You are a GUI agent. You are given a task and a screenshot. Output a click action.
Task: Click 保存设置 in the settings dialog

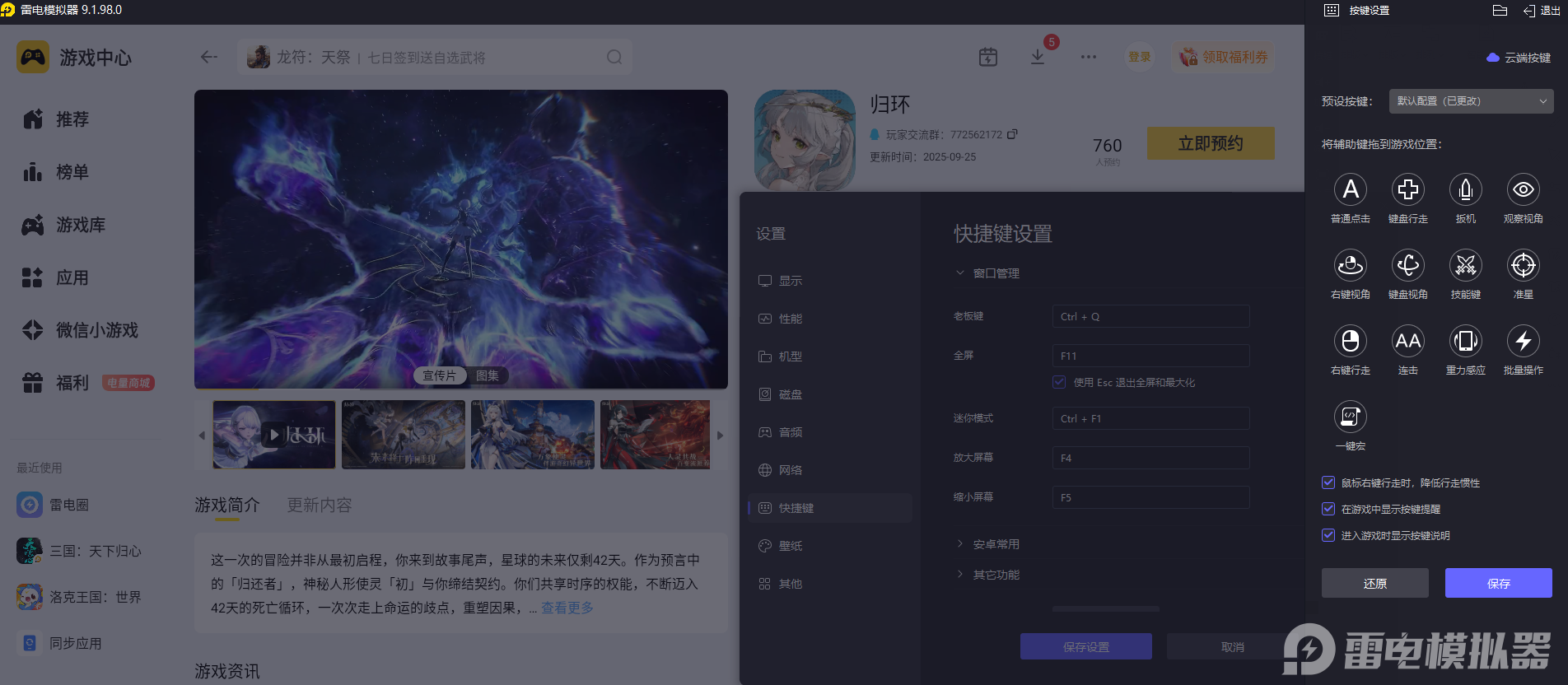point(1086,646)
